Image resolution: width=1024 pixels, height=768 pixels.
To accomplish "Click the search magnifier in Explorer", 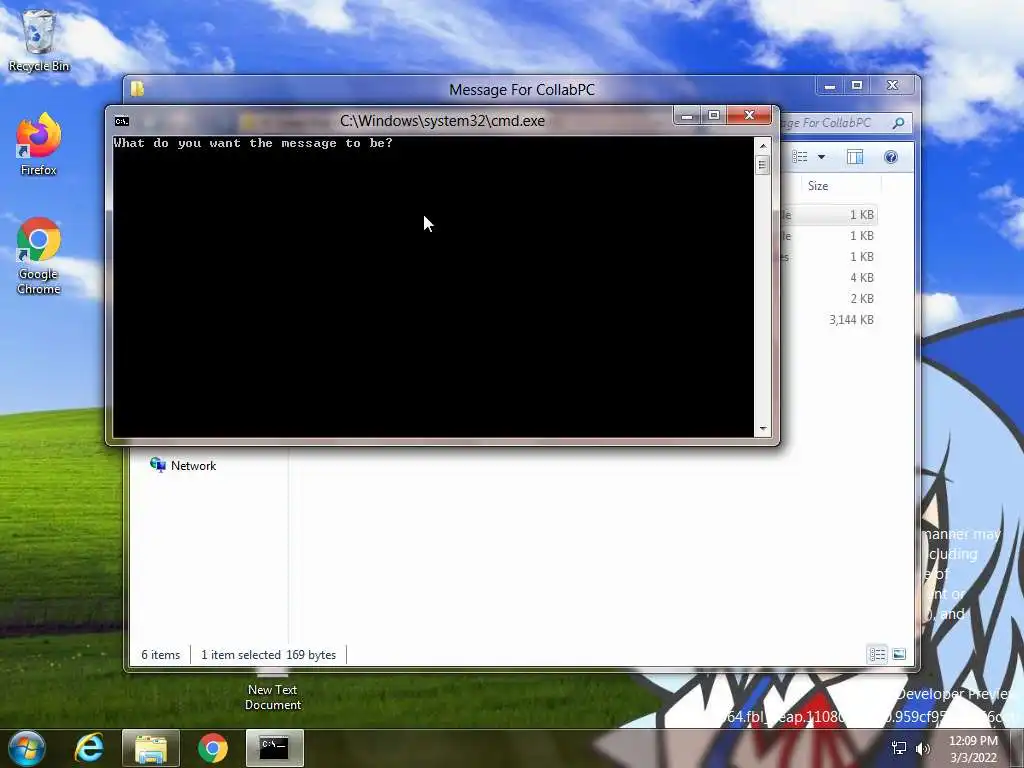I will click(x=899, y=123).
